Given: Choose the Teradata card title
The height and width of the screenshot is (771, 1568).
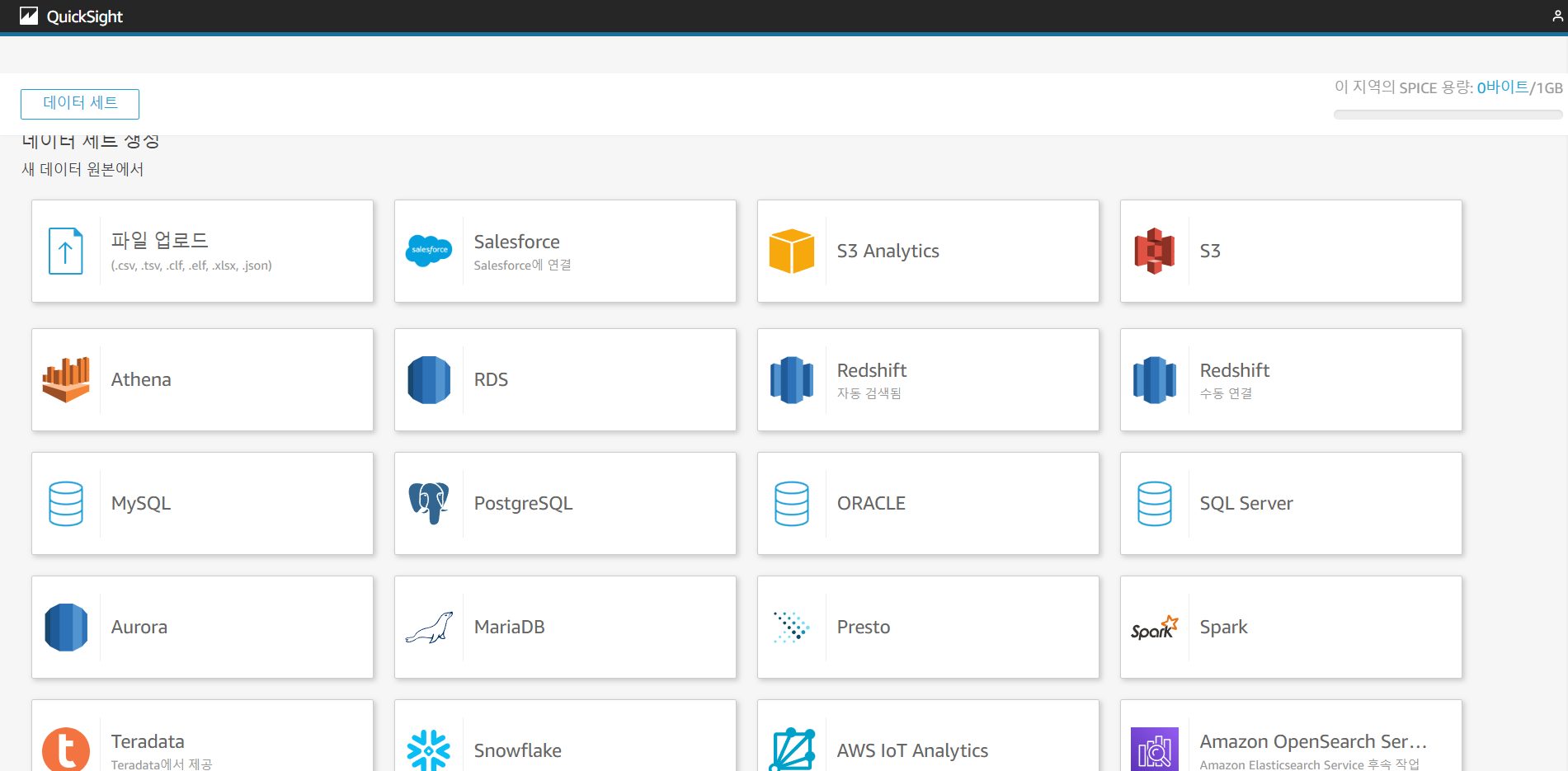Looking at the screenshot, I should (x=148, y=741).
